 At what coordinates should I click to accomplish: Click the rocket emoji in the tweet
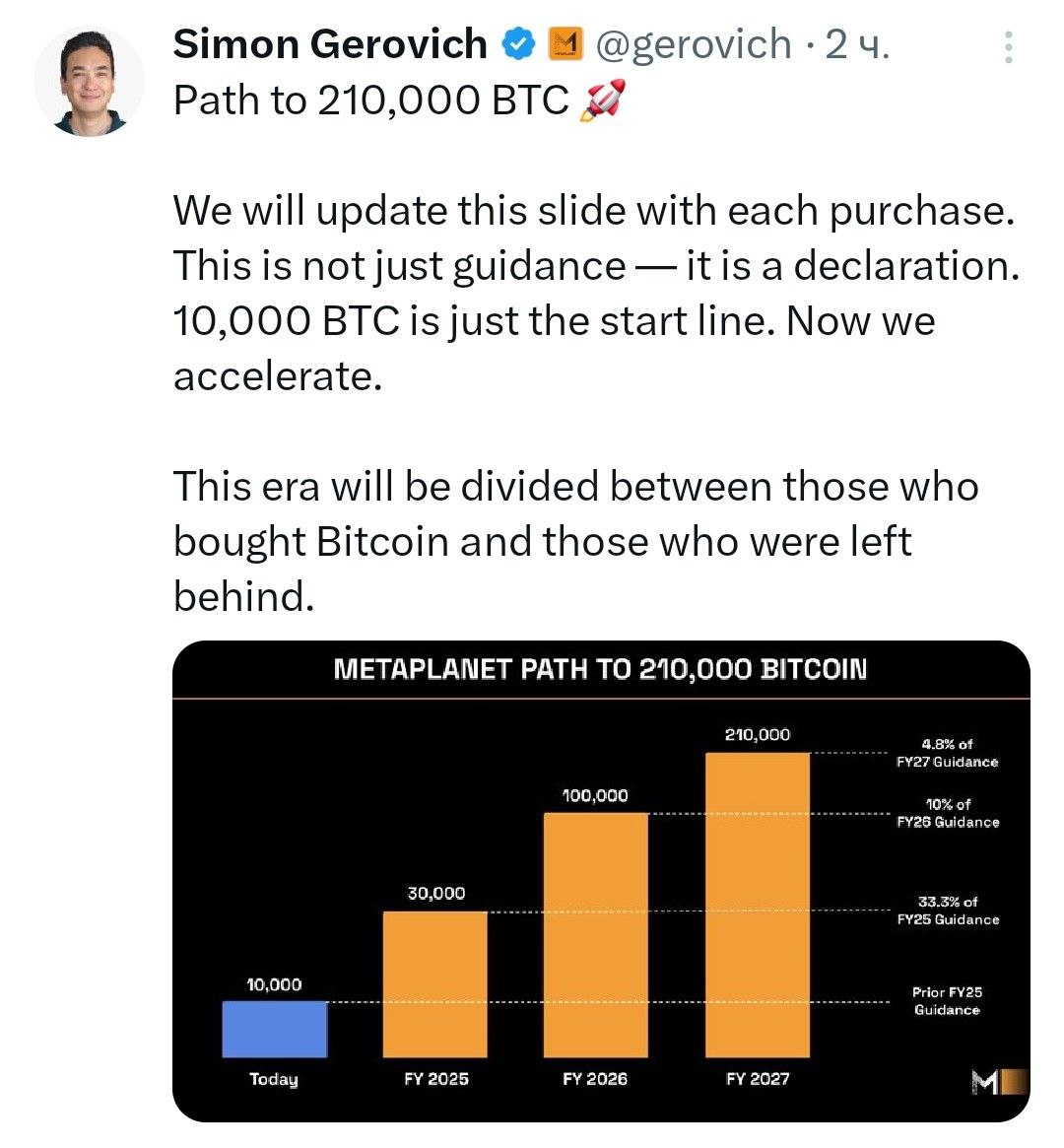click(x=603, y=100)
